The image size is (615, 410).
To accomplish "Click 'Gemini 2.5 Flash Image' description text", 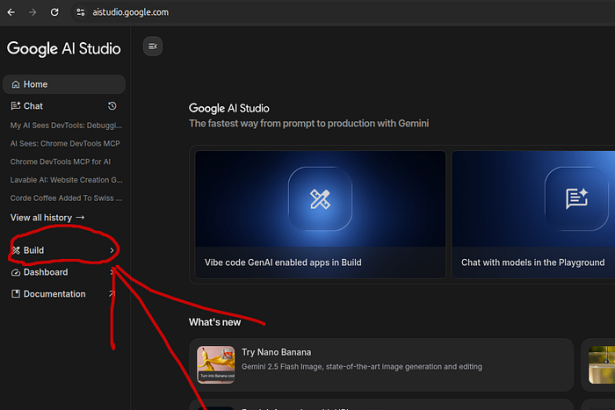I will pos(362,367).
